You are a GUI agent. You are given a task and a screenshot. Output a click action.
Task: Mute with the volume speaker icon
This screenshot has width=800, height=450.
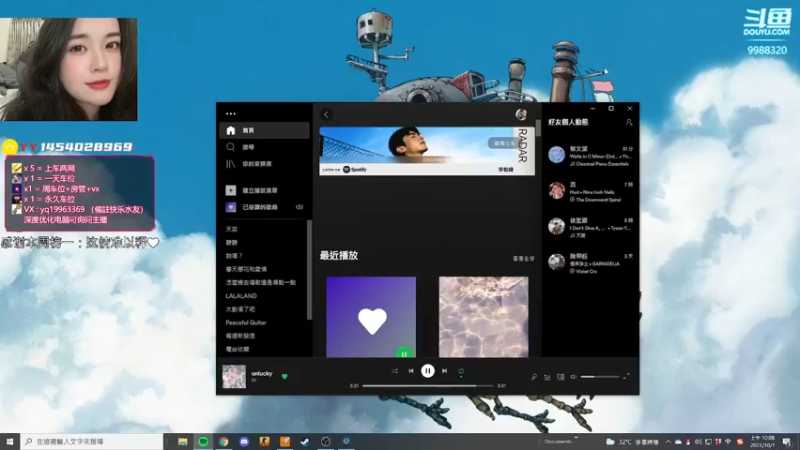click(x=573, y=377)
